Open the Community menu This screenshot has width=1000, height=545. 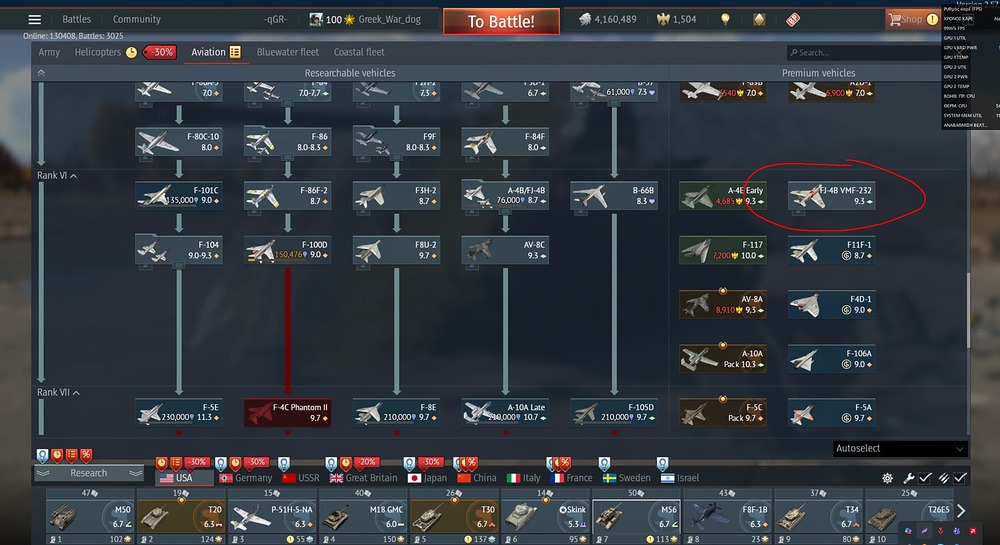[x=136, y=19]
